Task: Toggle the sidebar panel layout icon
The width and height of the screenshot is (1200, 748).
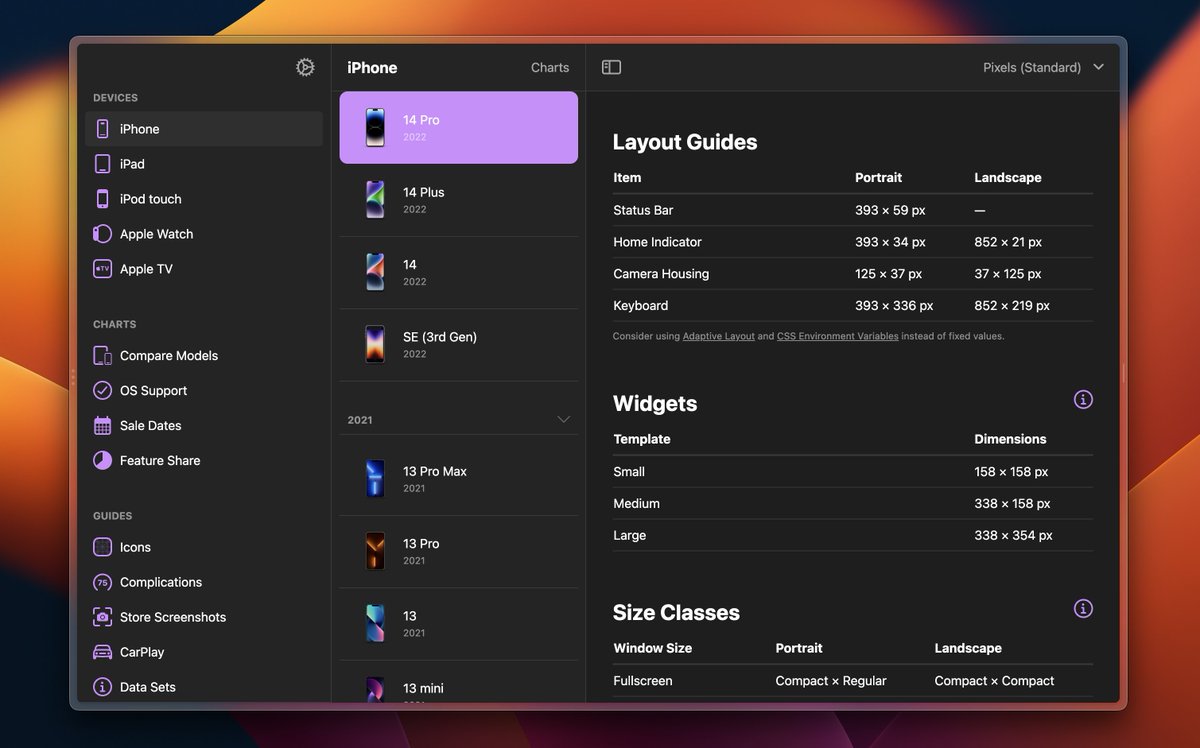Action: click(611, 67)
